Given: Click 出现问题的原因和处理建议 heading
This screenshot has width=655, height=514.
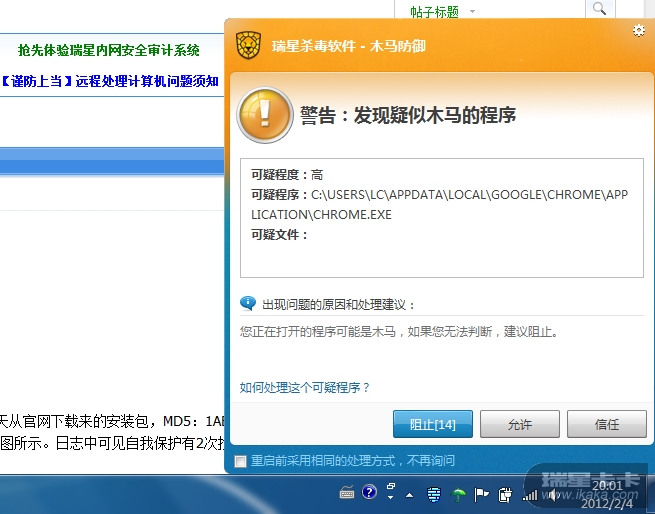Looking at the screenshot, I should (338, 305).
